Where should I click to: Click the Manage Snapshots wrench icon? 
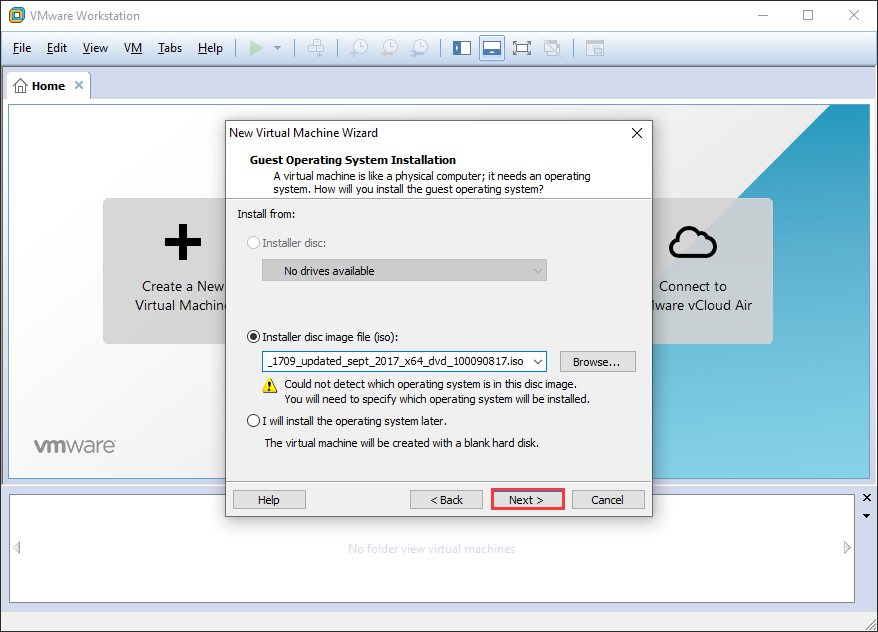(419, 48)
